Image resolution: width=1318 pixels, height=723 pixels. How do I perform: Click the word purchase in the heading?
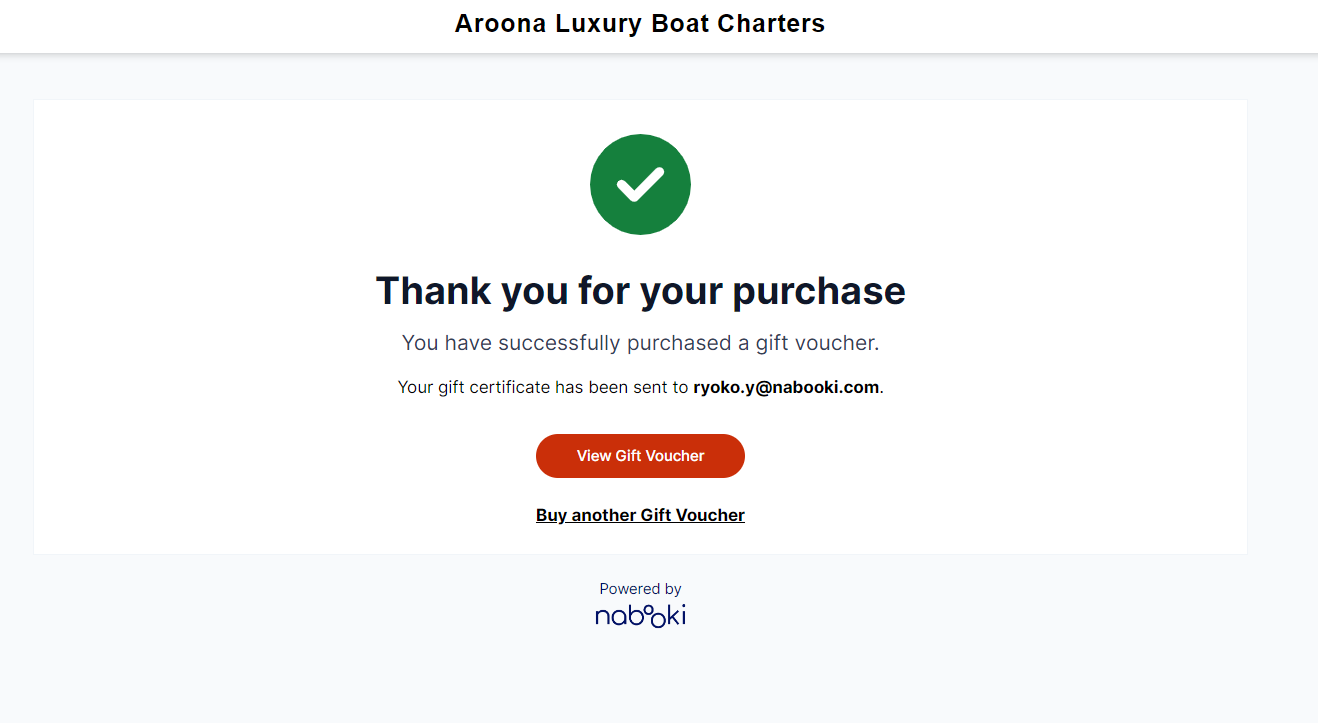(819, 293)
